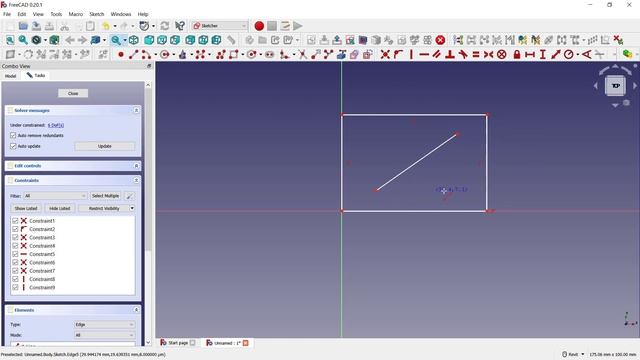Select the Create point tool
Viewport: 640px width, 360px height.
point(121,54)
